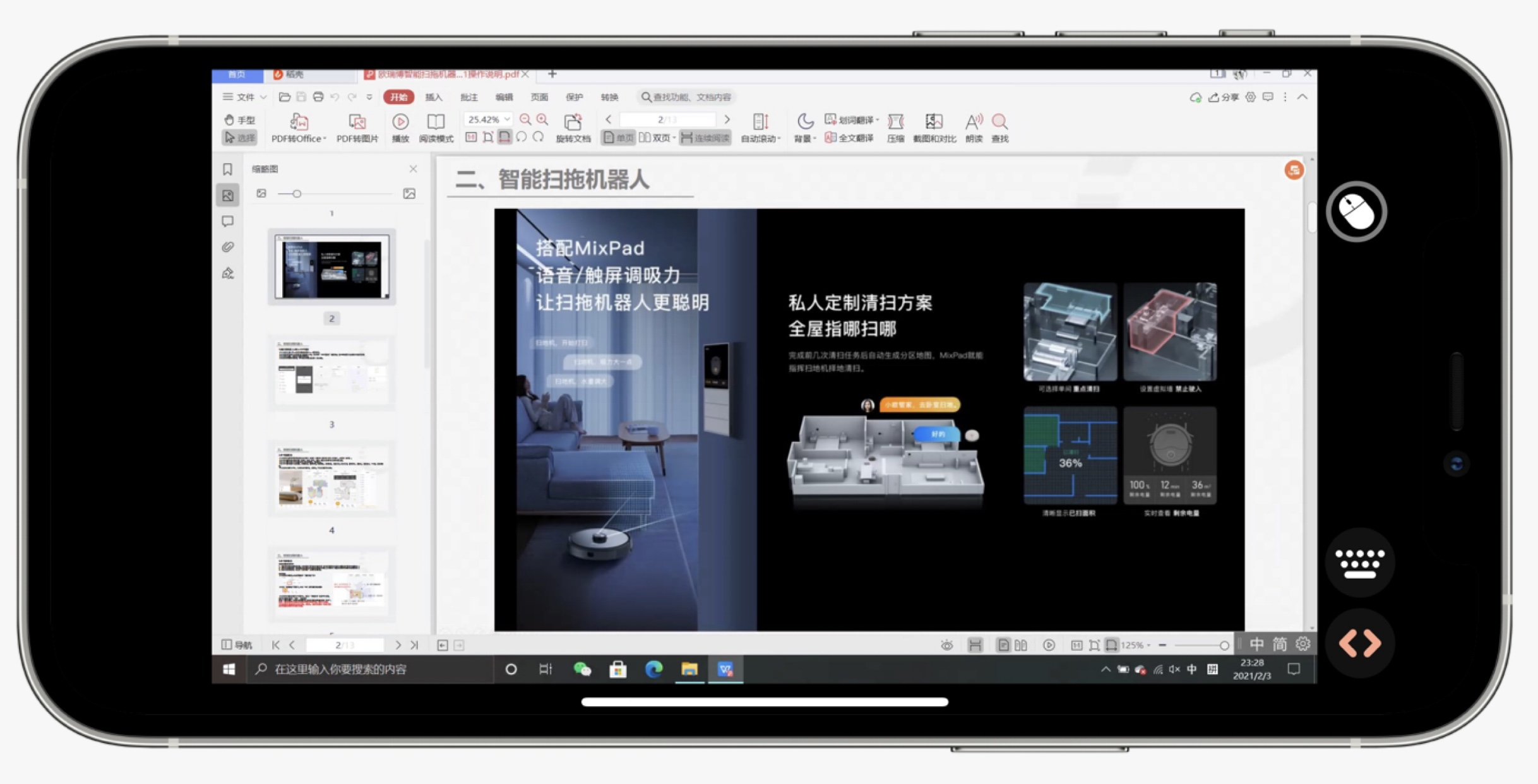Click the 朗读 read aloud tool
Viewport: 1538px width, 784px height.
[974, 128]
